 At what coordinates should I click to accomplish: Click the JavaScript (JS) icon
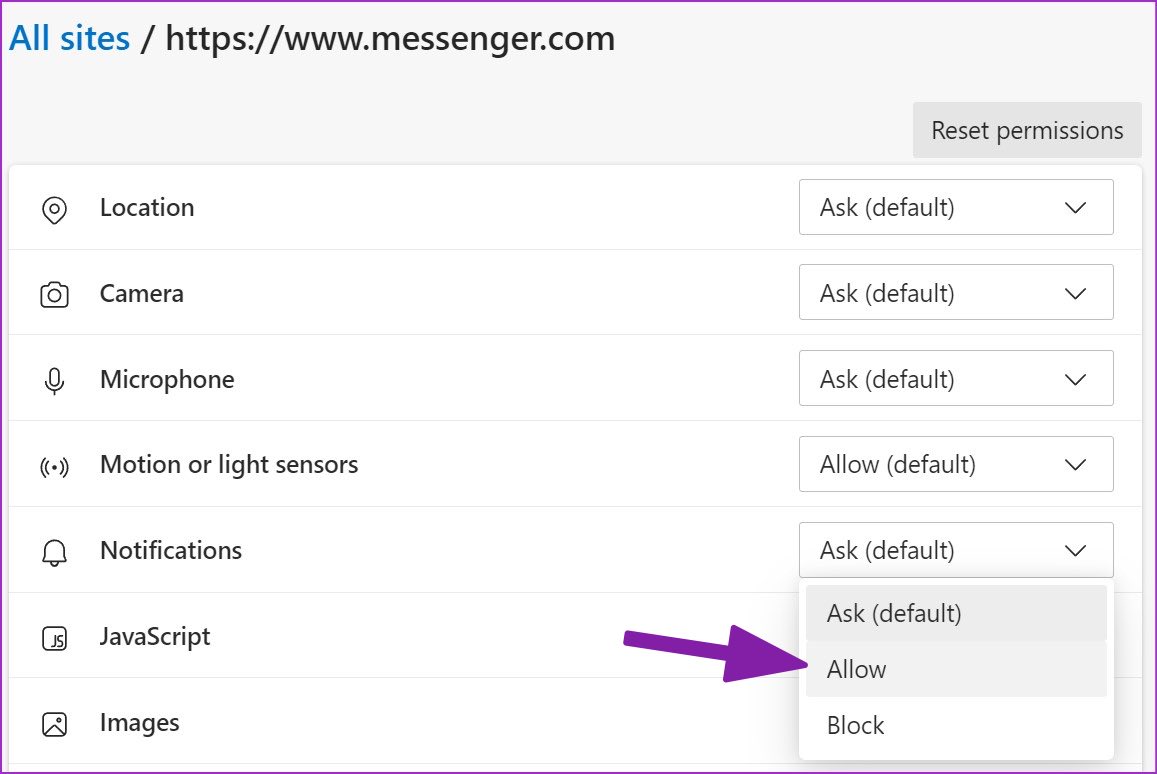[55, 636]
